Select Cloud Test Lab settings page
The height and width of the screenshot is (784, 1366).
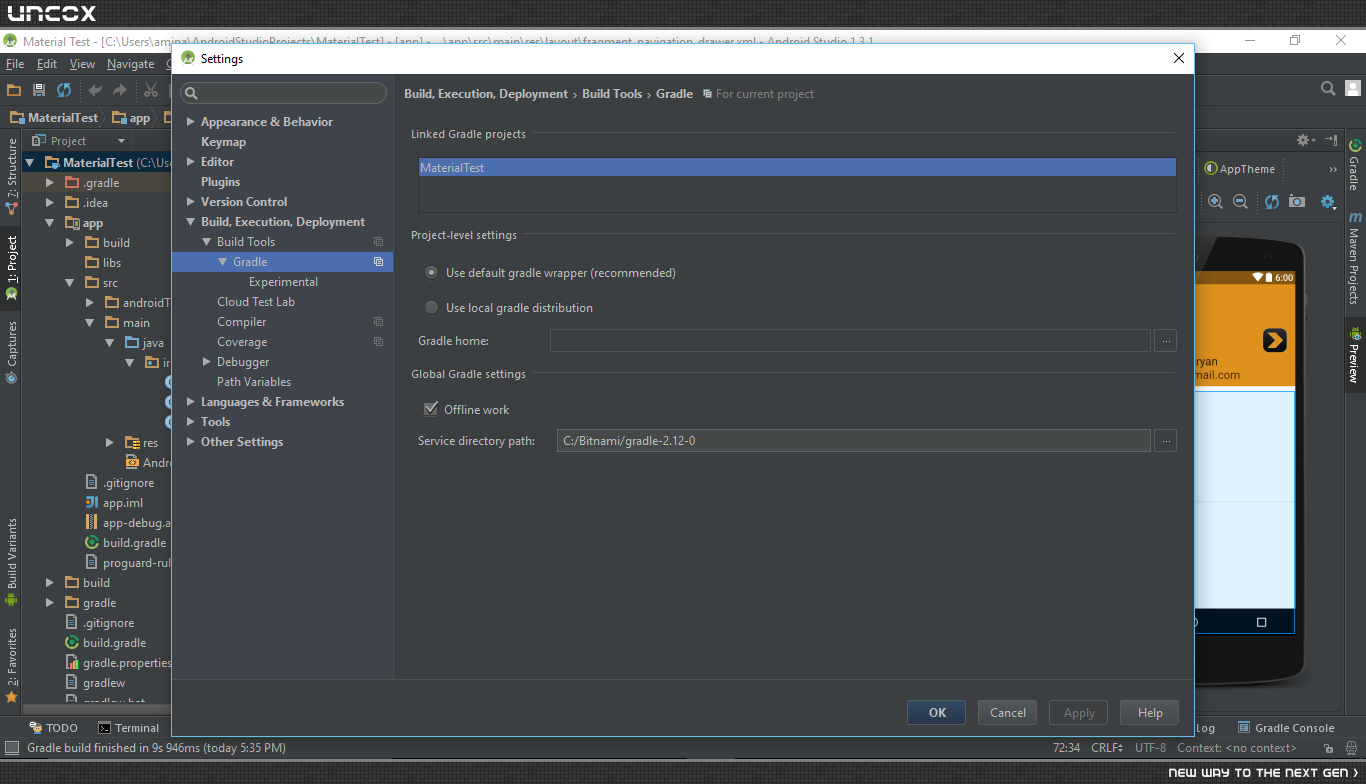(256, 302)
